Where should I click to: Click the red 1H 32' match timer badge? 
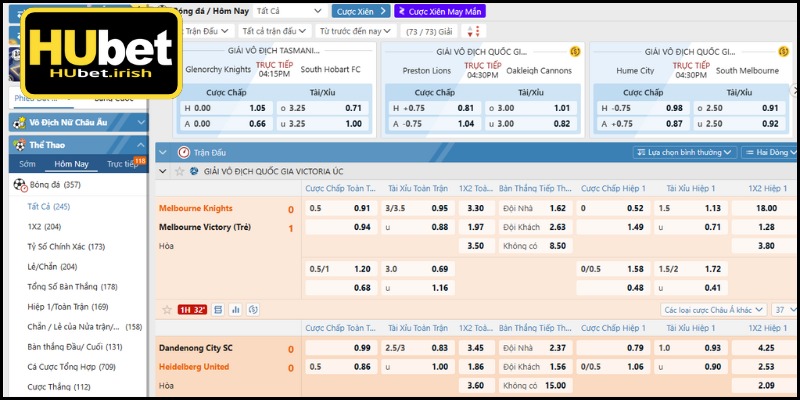[x=192, y=310]
